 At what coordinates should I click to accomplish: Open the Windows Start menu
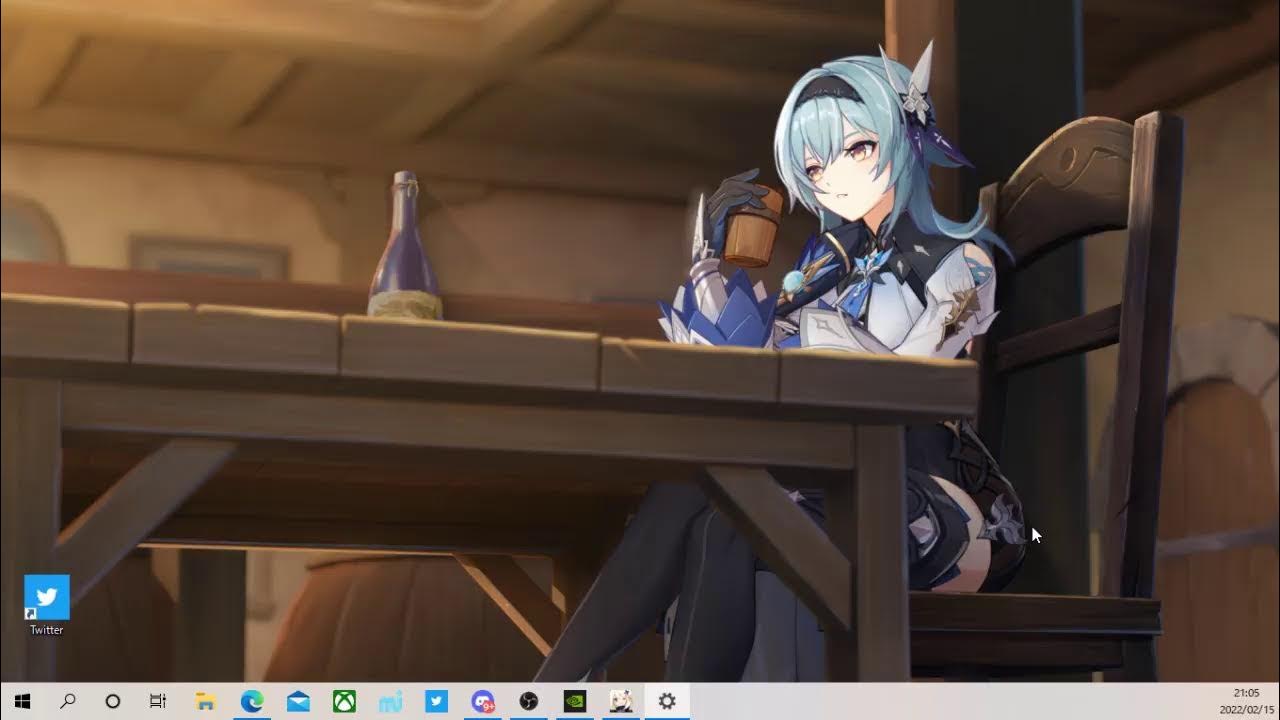click(22, 702)
